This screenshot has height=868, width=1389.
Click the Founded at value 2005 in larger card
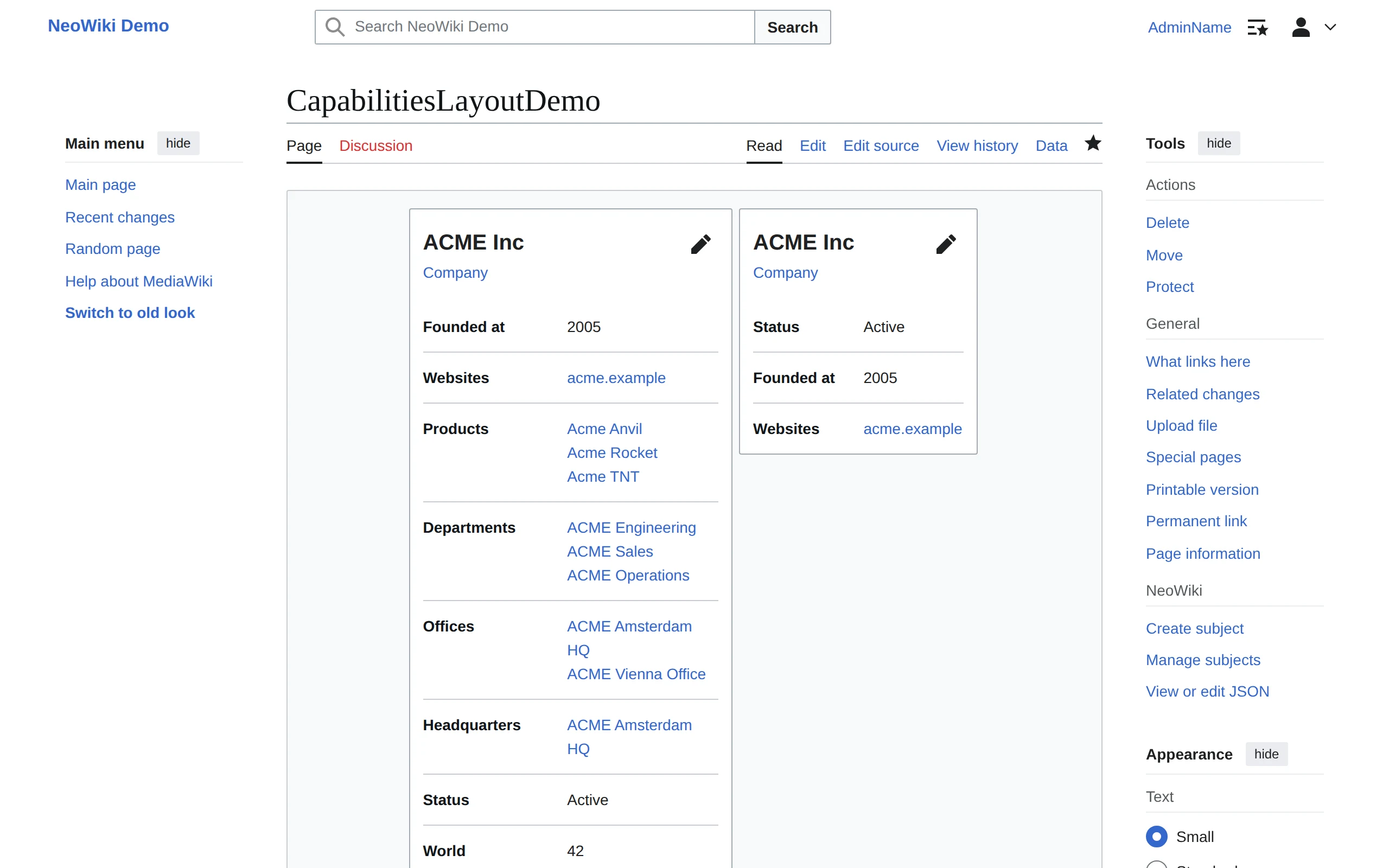[x=584, y=327]
